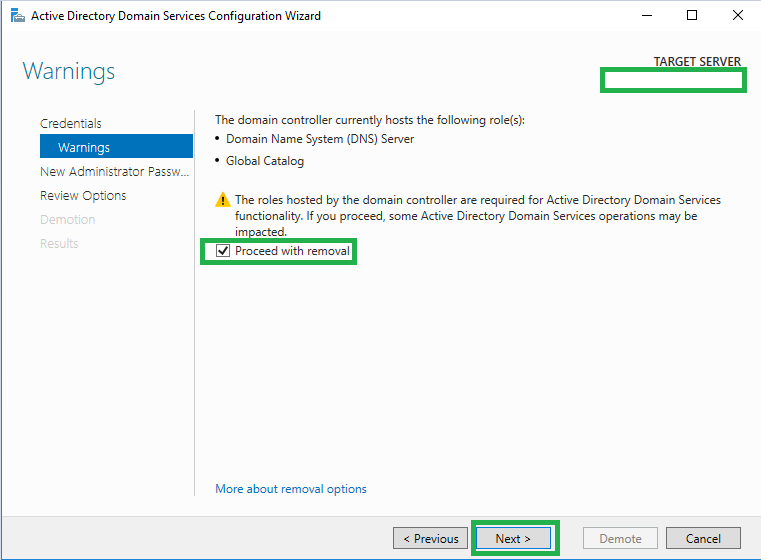The width and height of the screenshot is (761, 560).
Task: Go to the Credentials step
Action: pos(71,123)
